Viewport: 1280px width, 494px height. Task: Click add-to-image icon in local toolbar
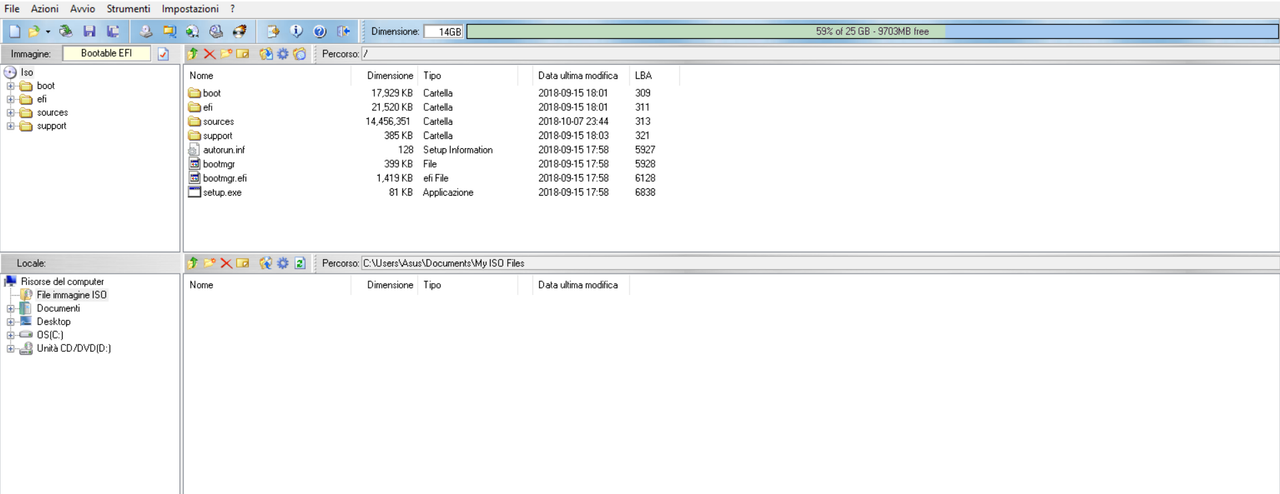click(266, 263)
